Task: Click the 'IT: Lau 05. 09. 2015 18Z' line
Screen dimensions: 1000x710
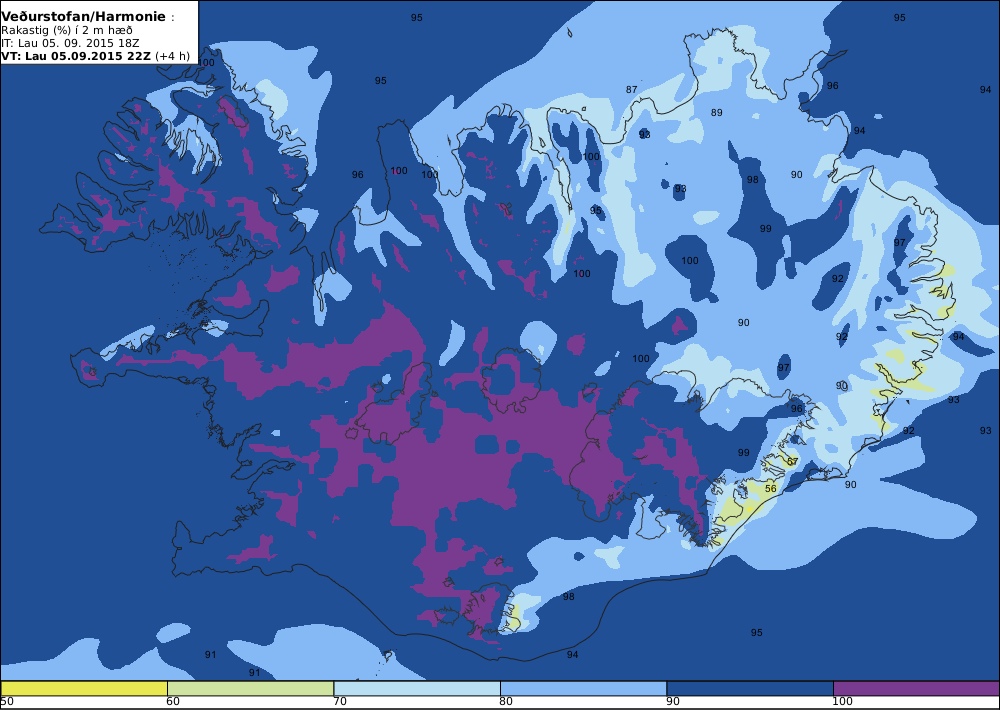Action: coord(70,43)
